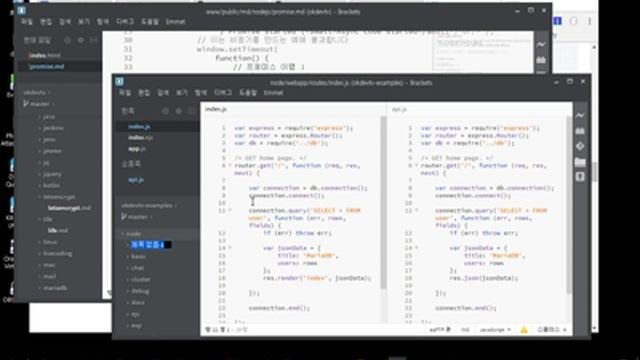This screenshot has height=360, width=640.
Task: Open 파일 menu in back Brackets window
Action: coord(27,22)
